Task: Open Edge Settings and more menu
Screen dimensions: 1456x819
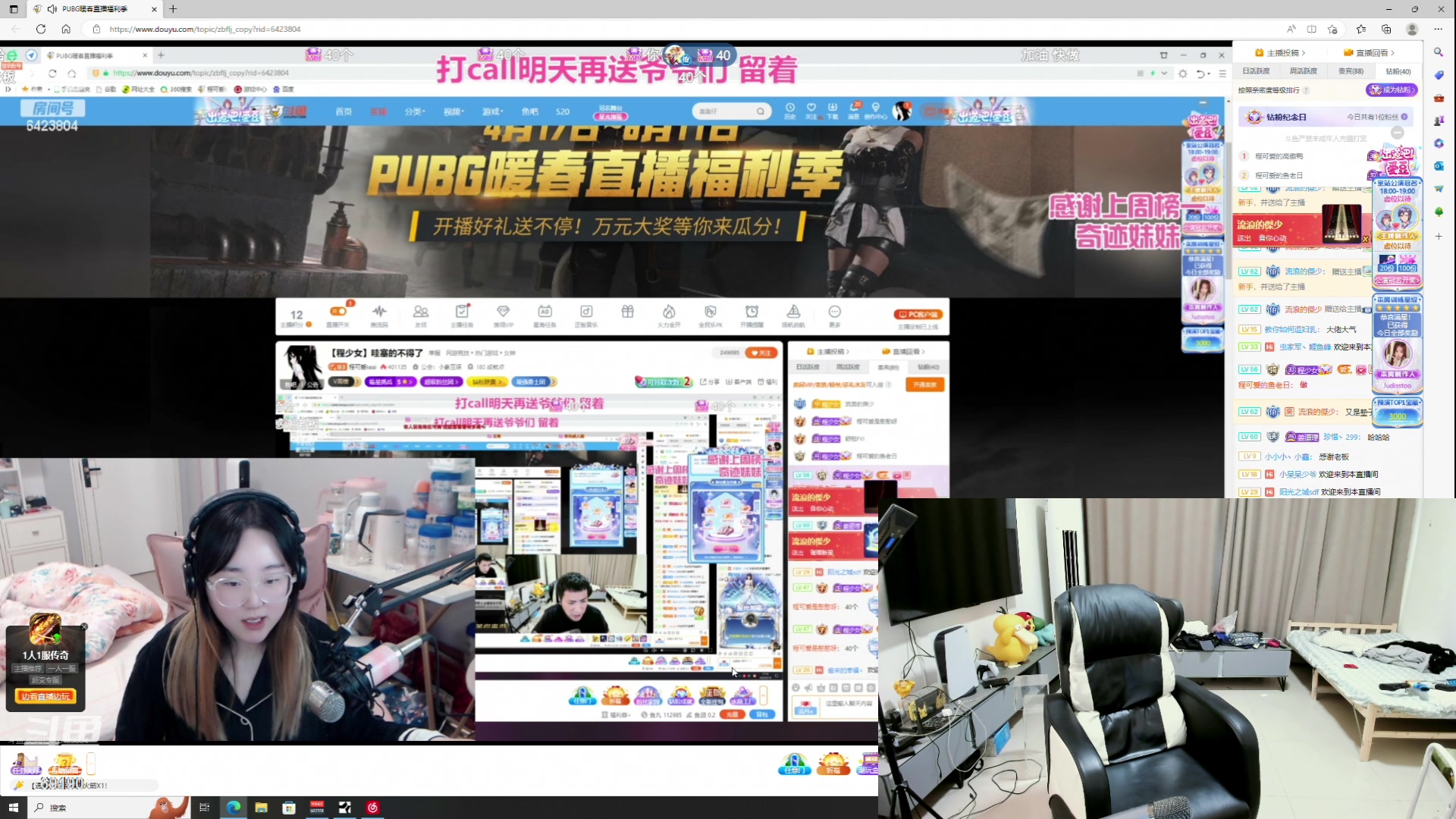Action: 1439,29
